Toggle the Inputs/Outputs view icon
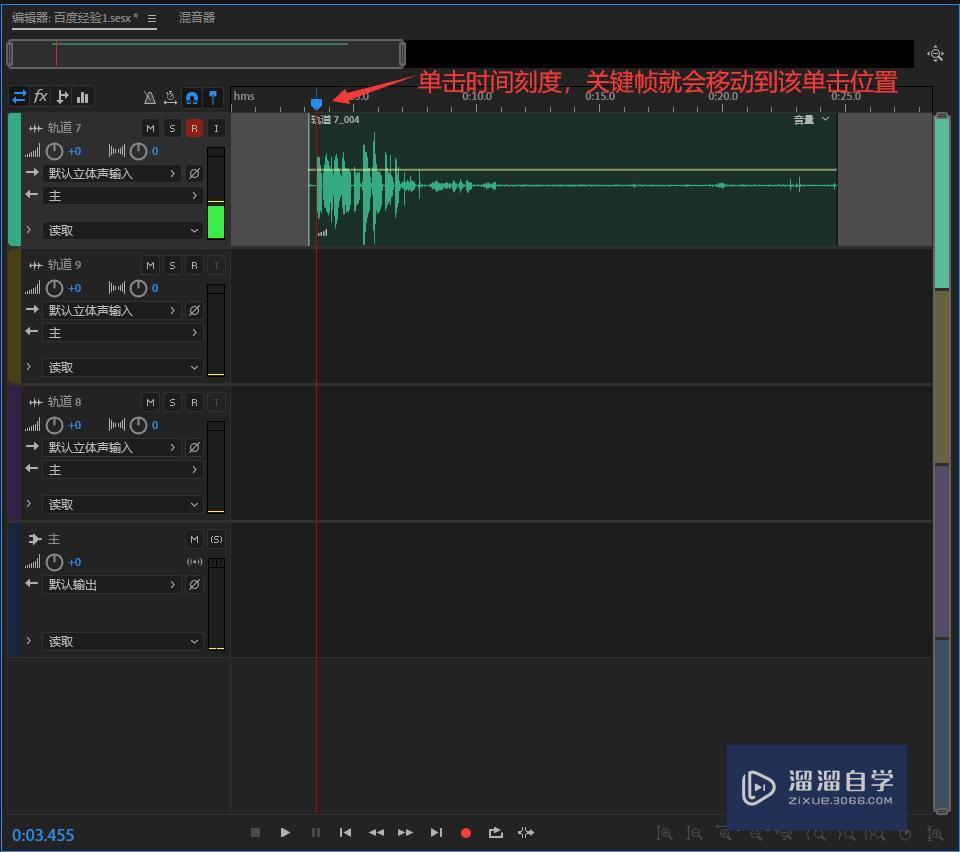The height and width of the screenshot is (852, 960). point(19,97)
